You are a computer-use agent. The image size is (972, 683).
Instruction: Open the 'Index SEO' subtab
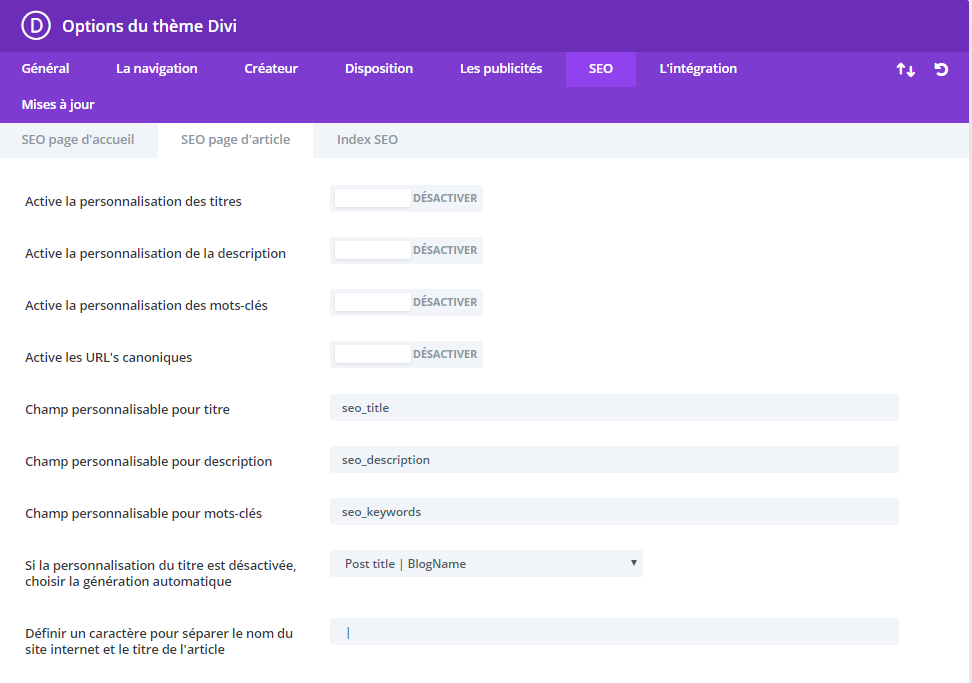pos(368,140)
